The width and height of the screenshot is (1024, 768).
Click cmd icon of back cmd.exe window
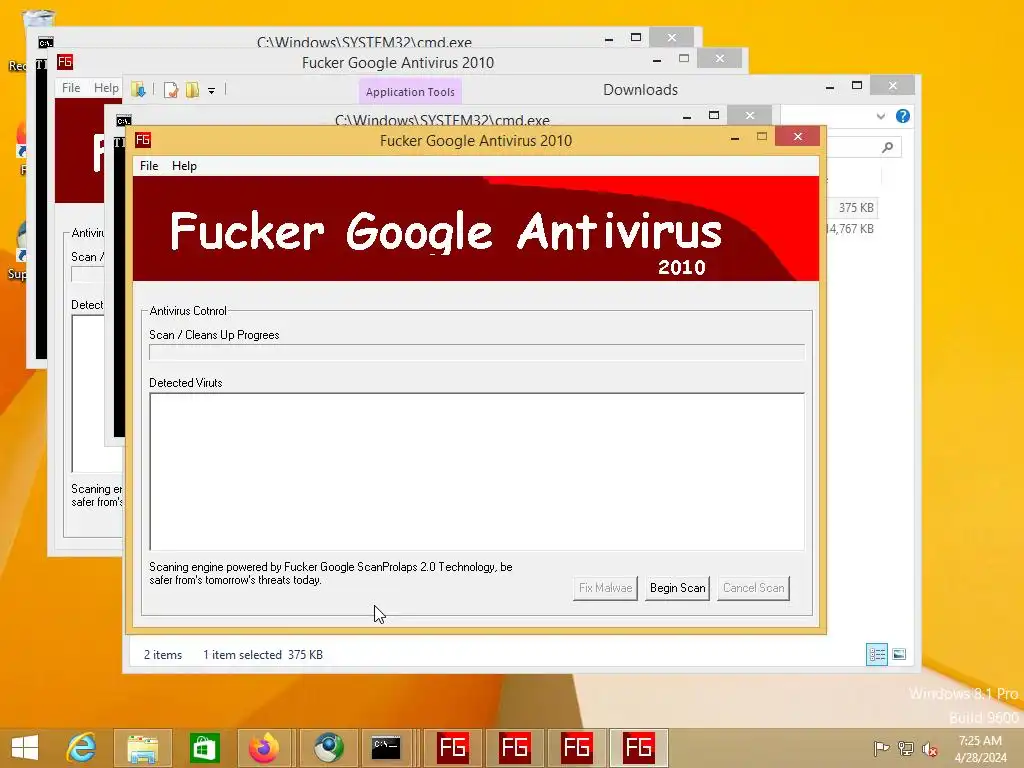click(45, 42)
